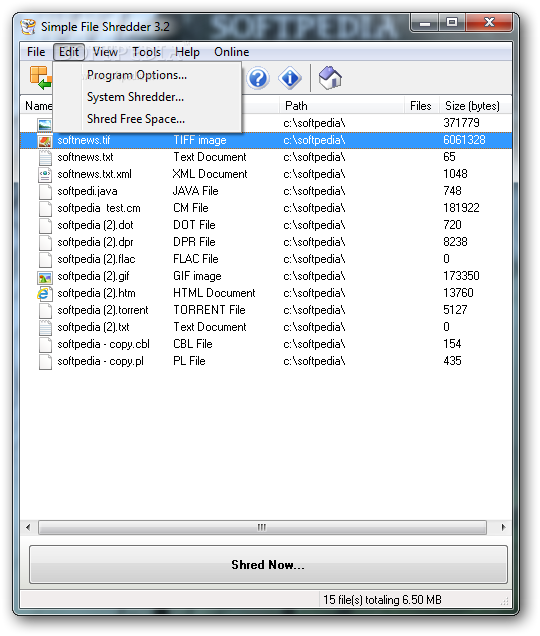This screenshot has height=636, width=540.
Task: Click the softpedia (2).htm browser icon
Action: tap(45, 294)
